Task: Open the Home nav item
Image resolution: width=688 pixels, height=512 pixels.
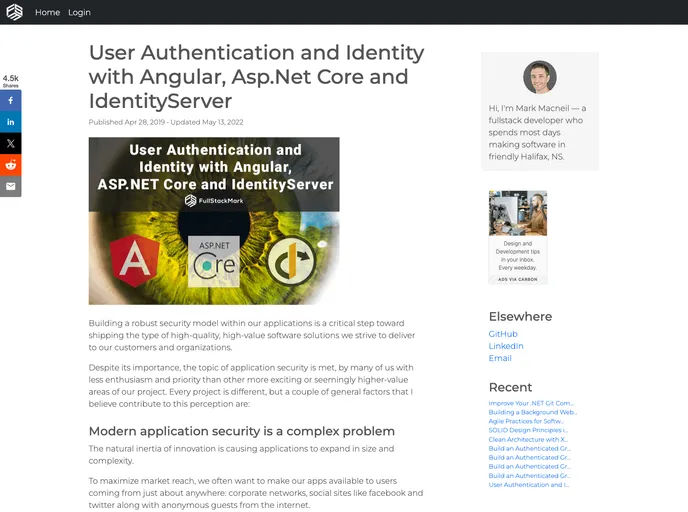Action: pyautogui.click(x=47, y=12)
